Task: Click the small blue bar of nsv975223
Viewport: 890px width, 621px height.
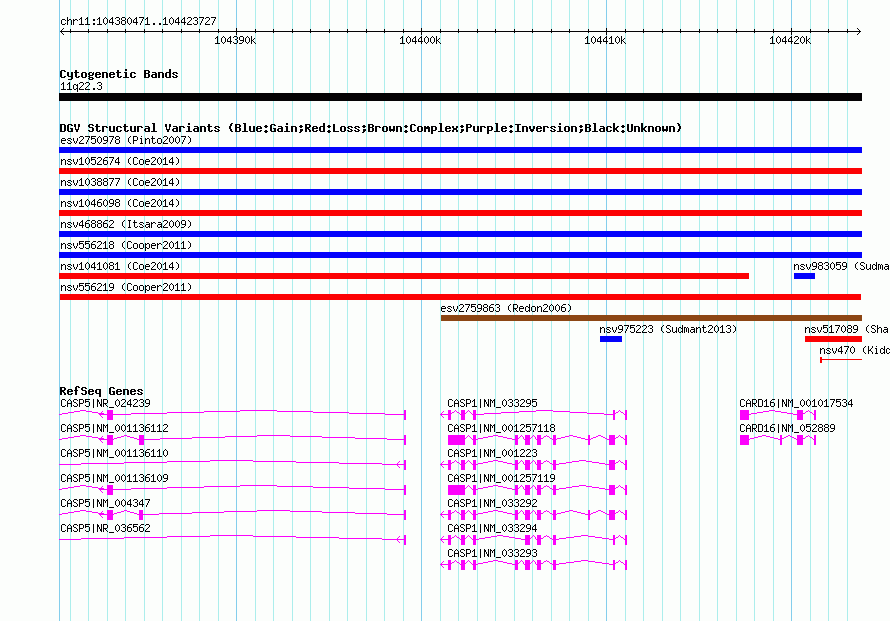Action: (x=611, y=339)
